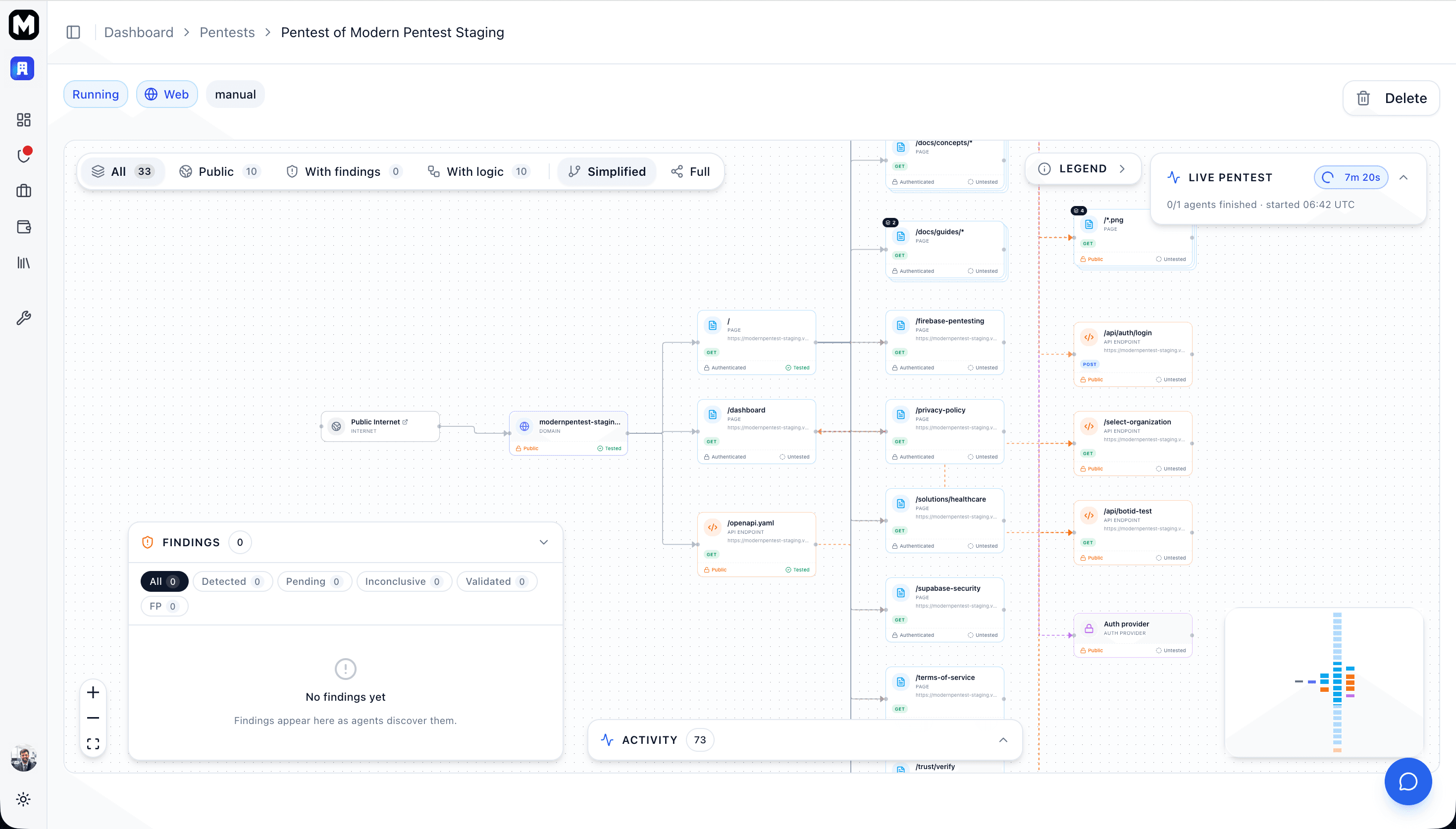This screenshot has height=829, width=1456.
Task: Show All findings filter chip
Action: click(x=164, y=581)
